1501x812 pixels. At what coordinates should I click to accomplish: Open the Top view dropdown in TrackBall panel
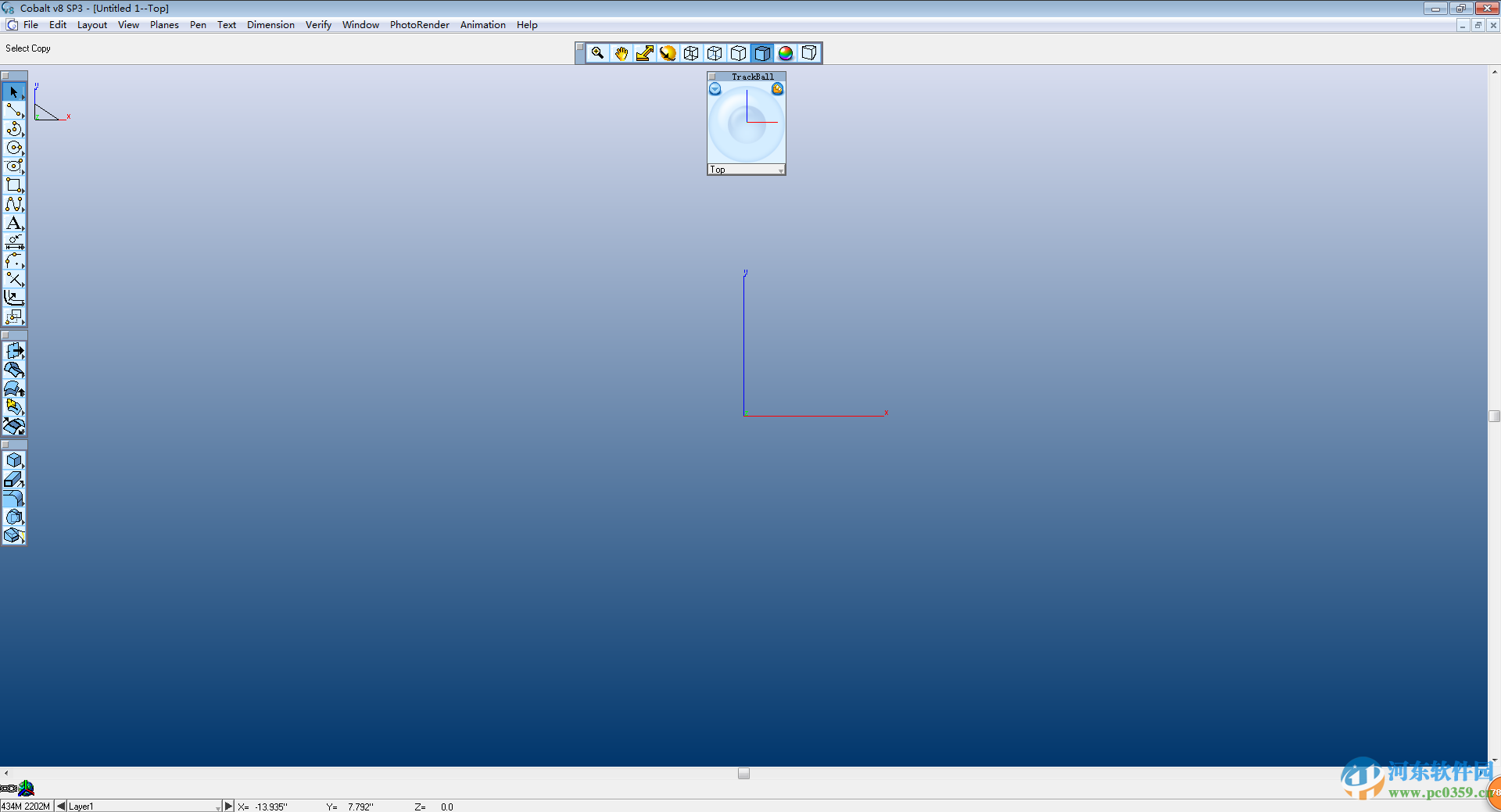click(779, 170)
